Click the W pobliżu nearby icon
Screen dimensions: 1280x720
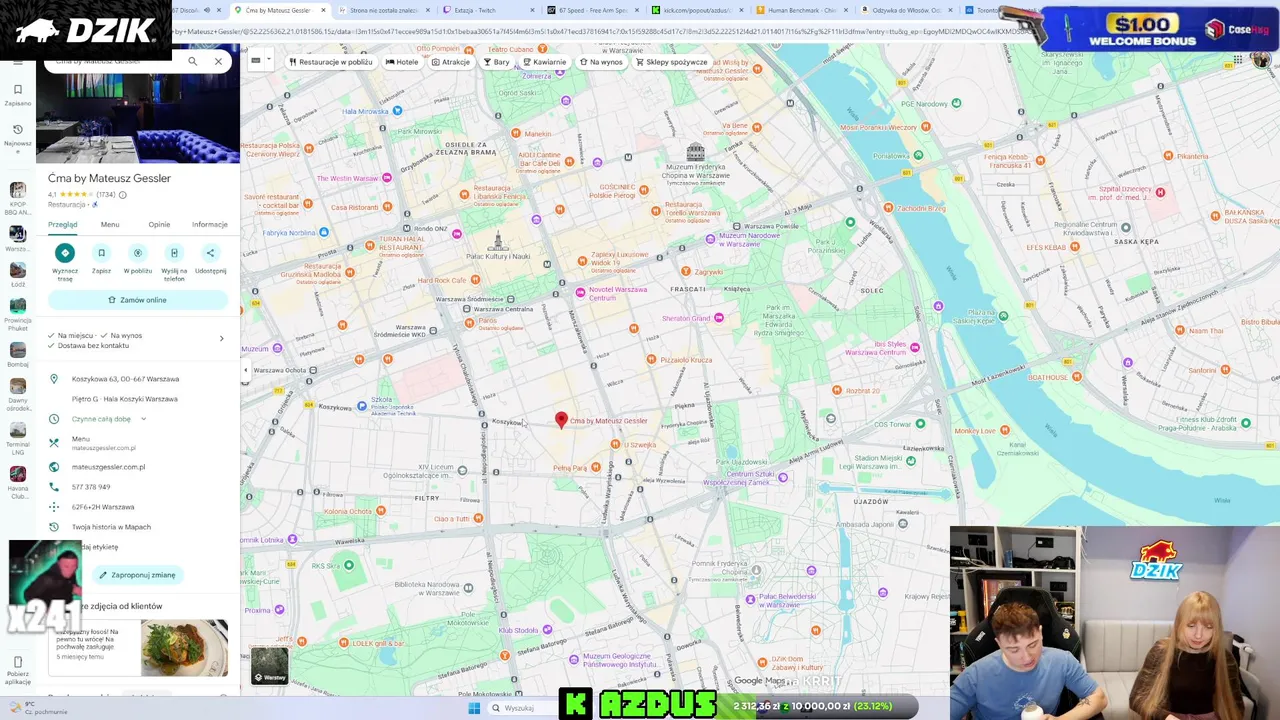pyautogui.click(x=138, y=253)
